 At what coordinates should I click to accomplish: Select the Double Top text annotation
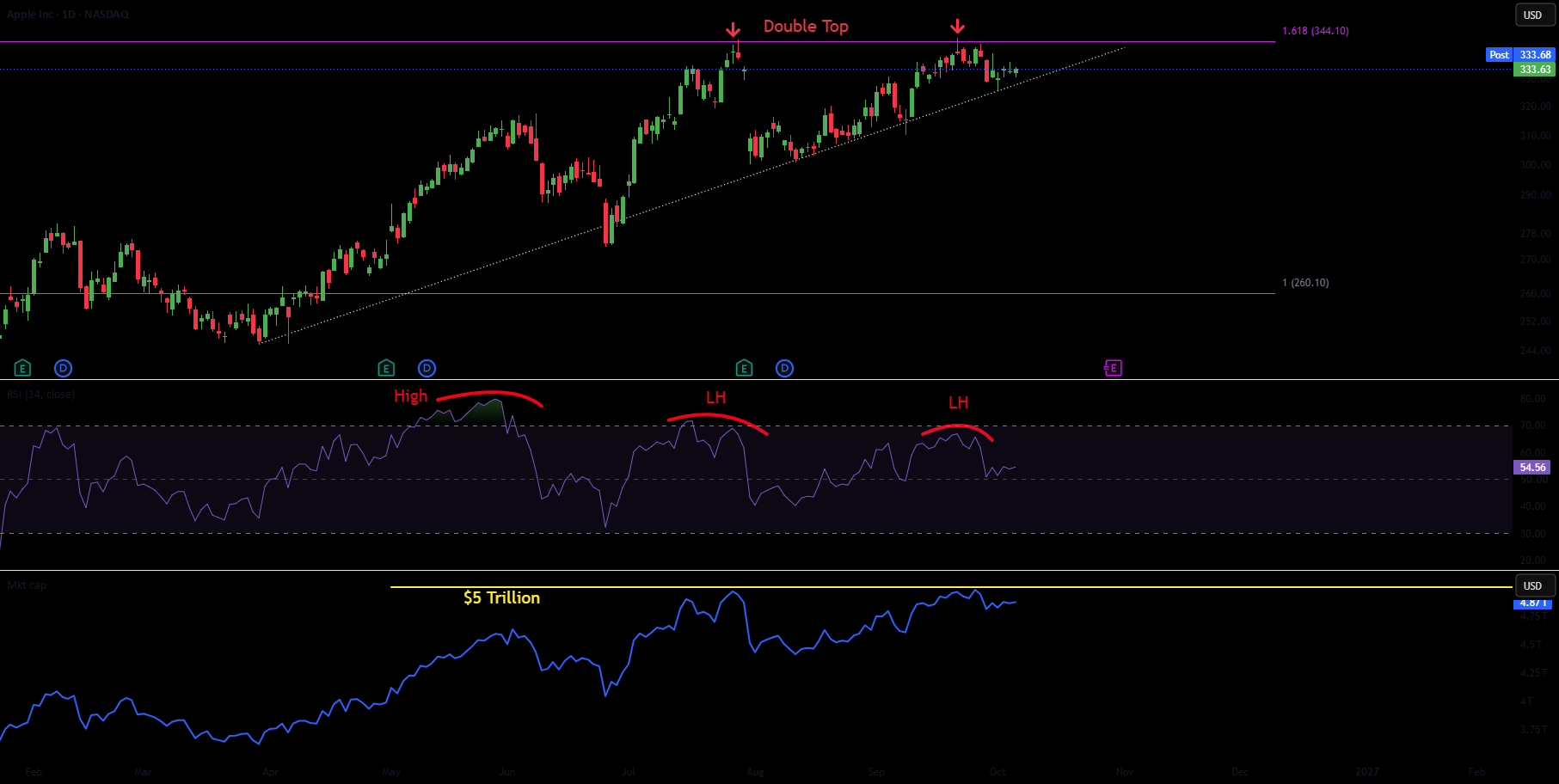point(806,26)
